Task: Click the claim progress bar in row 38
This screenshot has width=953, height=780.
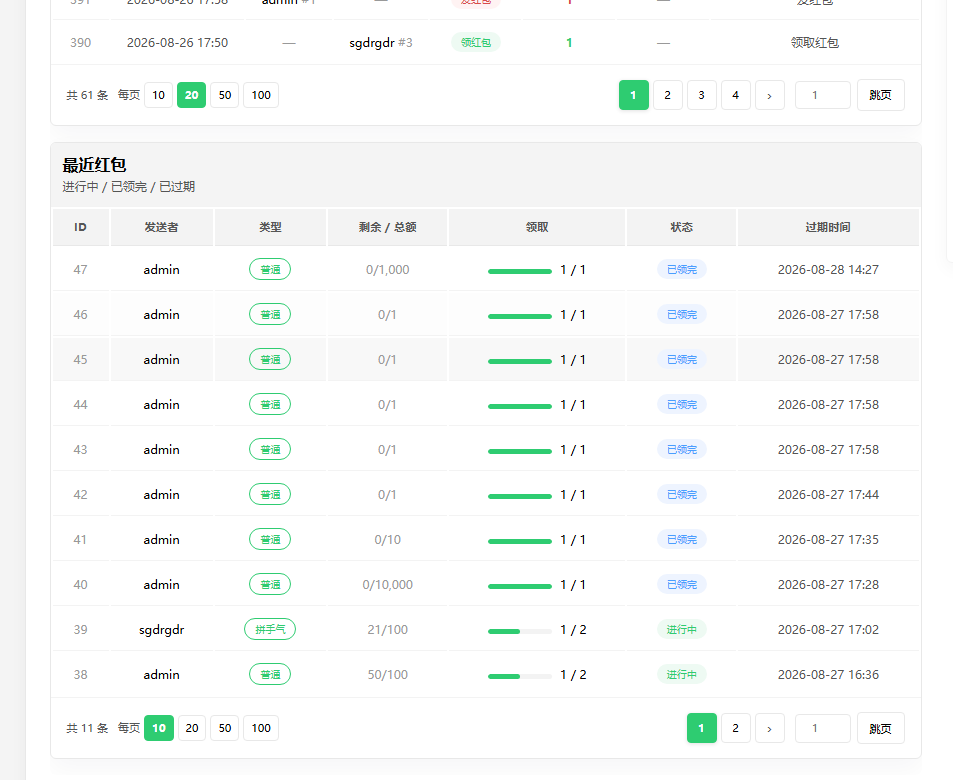Action: coord(520,676)
